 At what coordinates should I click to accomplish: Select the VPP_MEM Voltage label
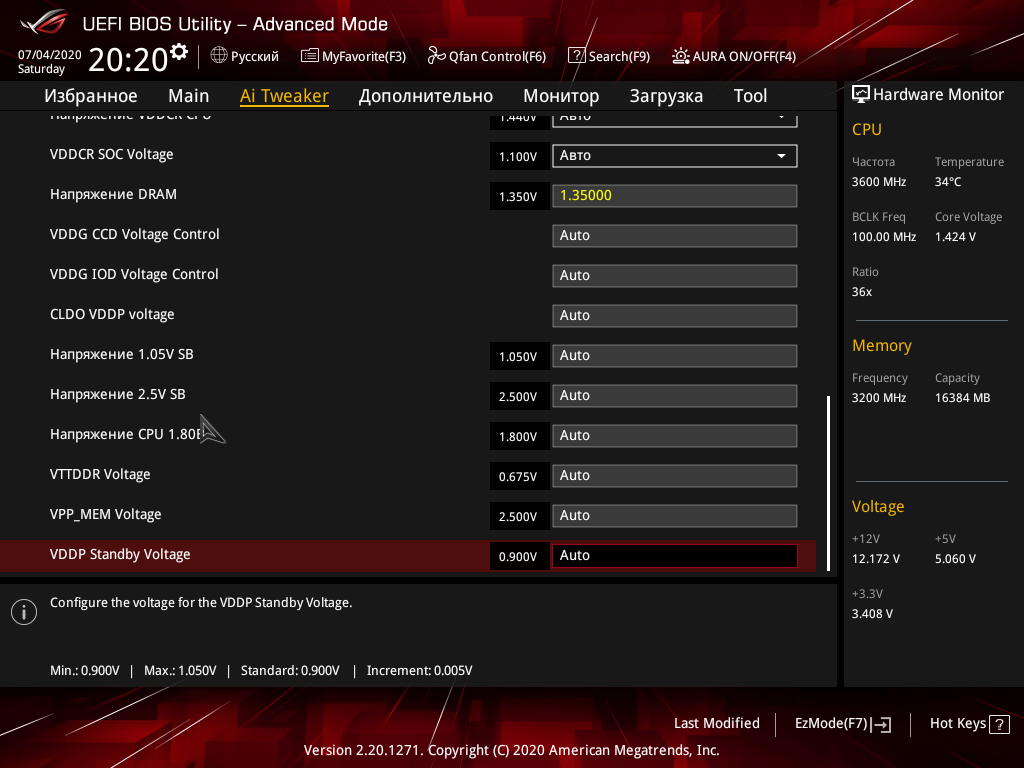coord(106,514)
